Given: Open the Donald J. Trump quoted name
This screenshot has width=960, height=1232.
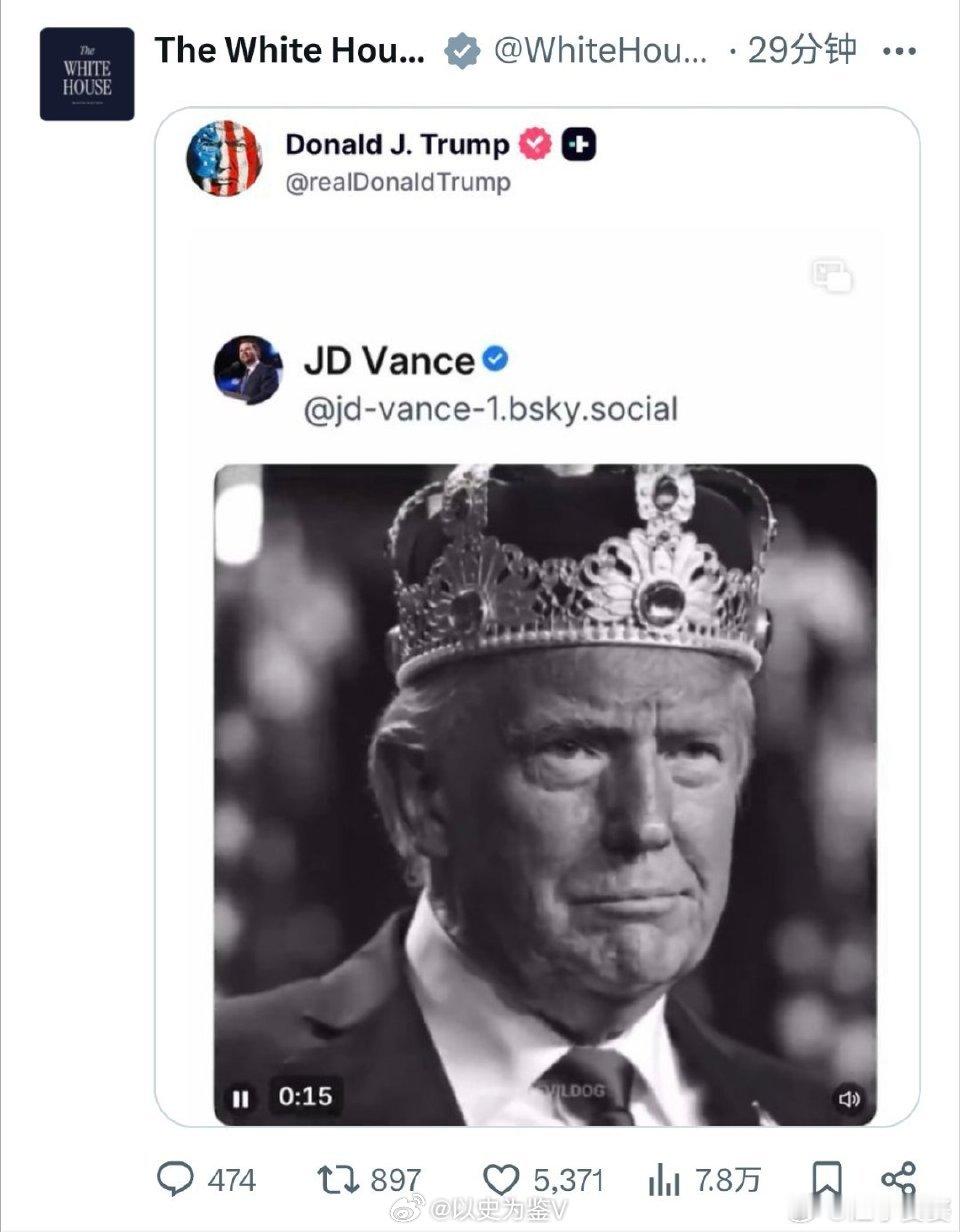Looking at the screenshot, I should (x=397, y=144).
